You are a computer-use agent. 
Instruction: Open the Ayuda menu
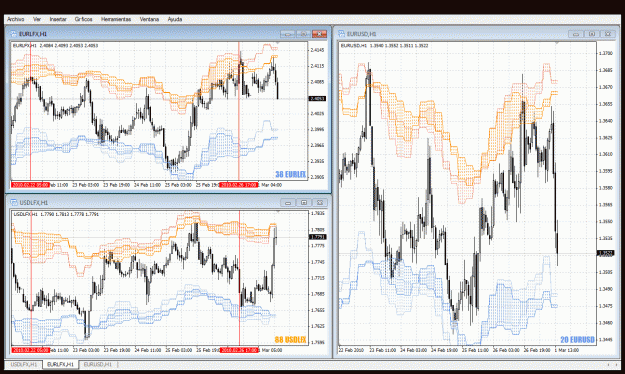click(175, 19)
